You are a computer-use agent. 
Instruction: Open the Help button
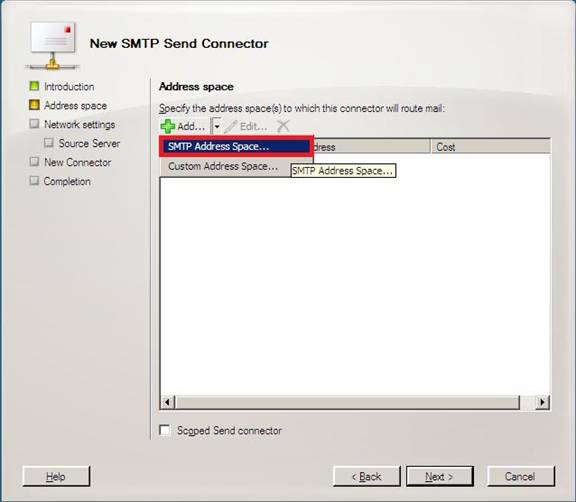(x=56, y=476)
